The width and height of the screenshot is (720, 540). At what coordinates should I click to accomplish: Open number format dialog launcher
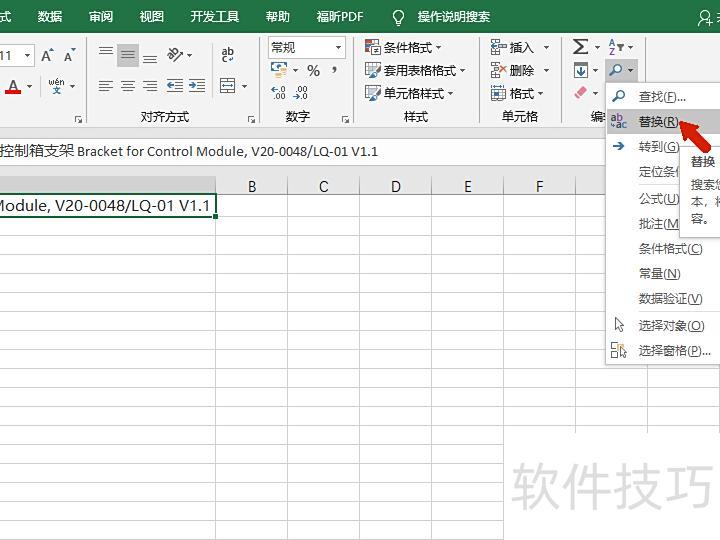click(x=345, y=119)
